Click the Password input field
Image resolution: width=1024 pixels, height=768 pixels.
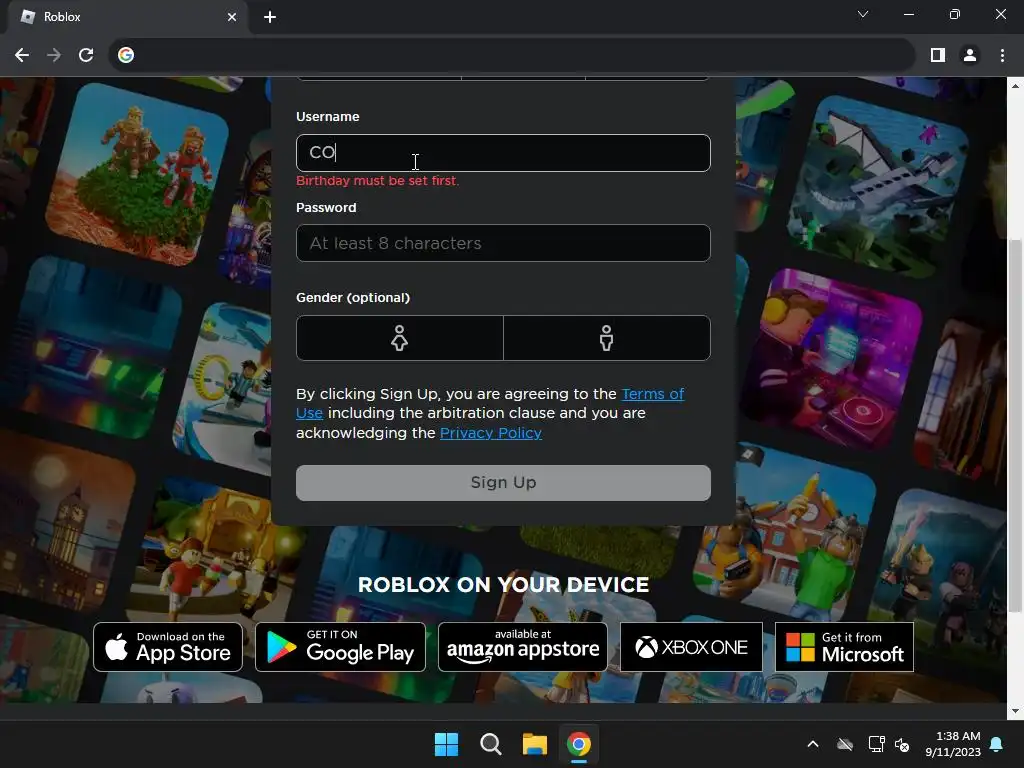503,243
